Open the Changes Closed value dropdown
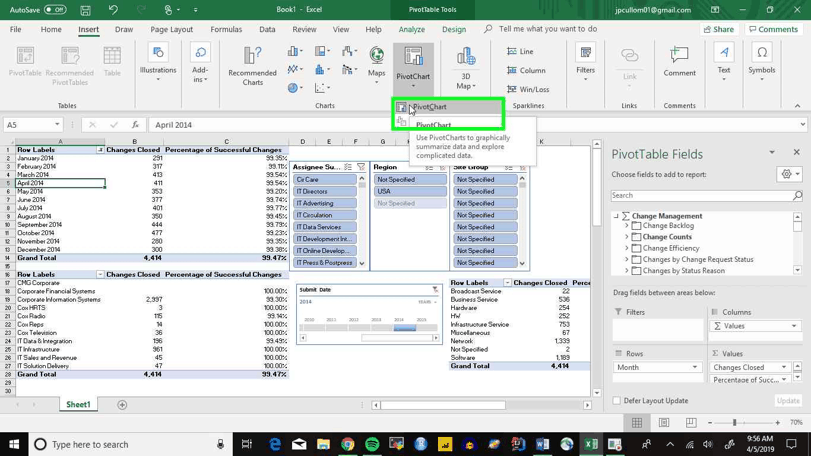The width and height of the screenshot is (813, 457). click(783, 367)
